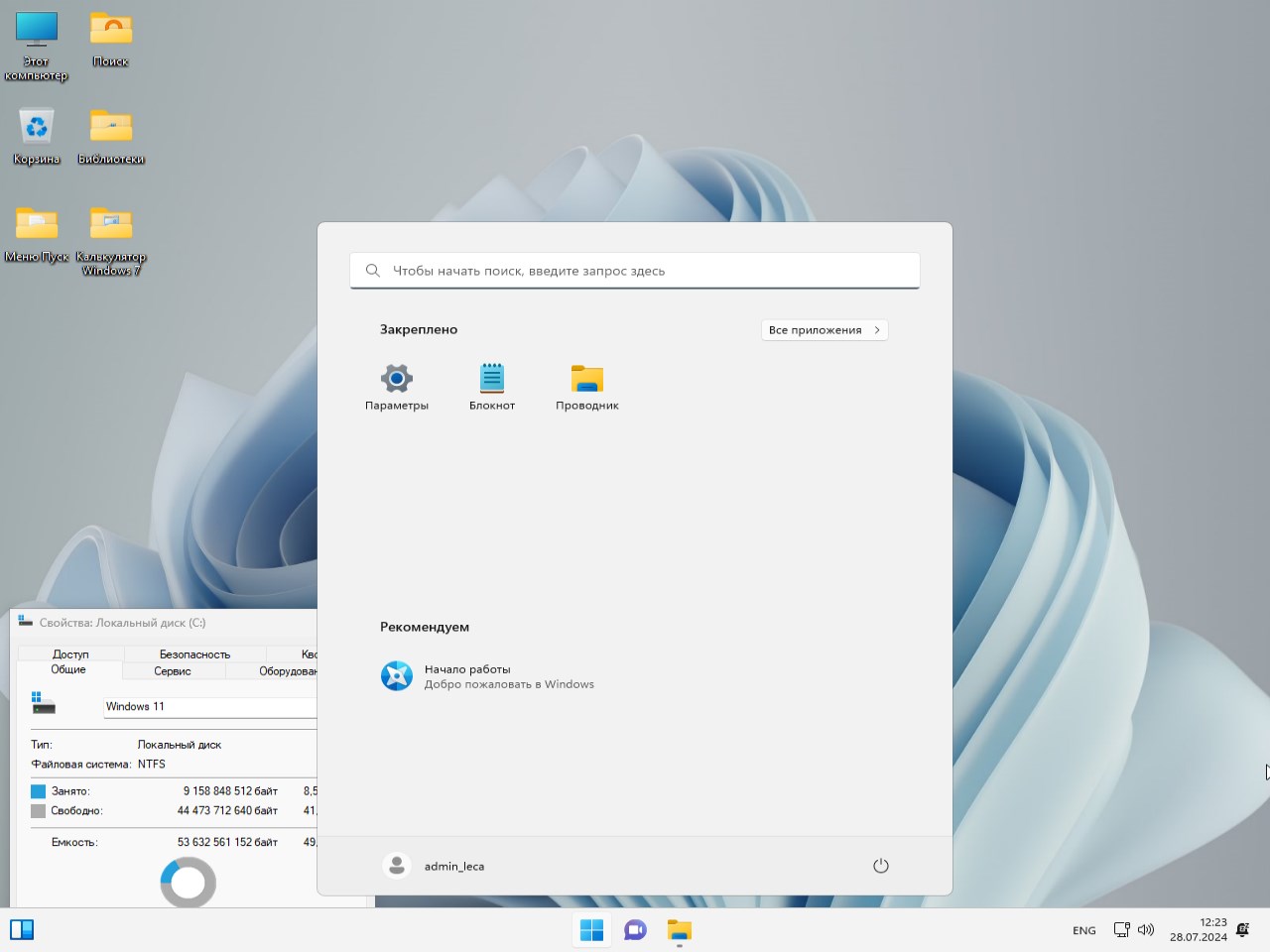Switch to the Доступ tab in disk properties
The height and width of the screenshot is (952, 1270).
click(x=70, y=654)
